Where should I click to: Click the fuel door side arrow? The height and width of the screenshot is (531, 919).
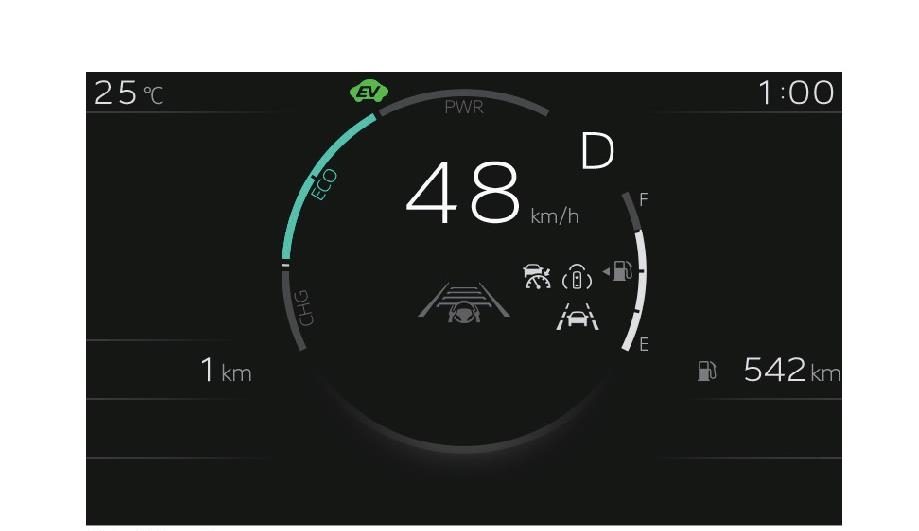pos(606,271)
